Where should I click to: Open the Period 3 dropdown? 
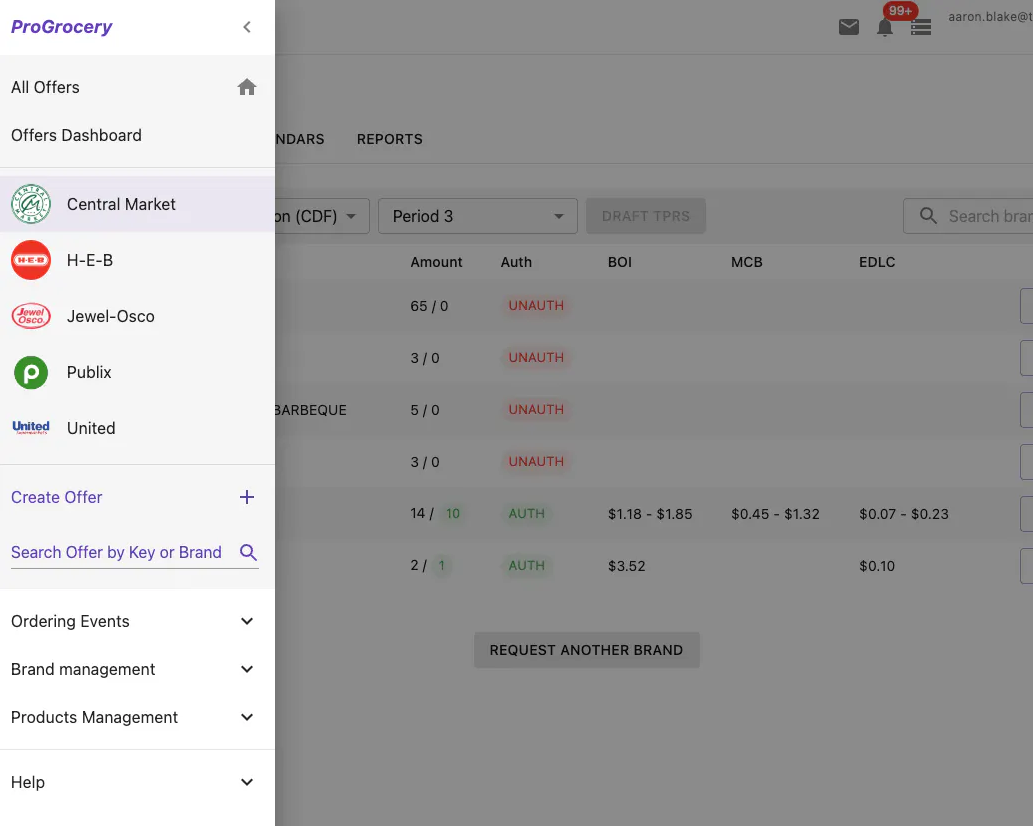point(478,216)
